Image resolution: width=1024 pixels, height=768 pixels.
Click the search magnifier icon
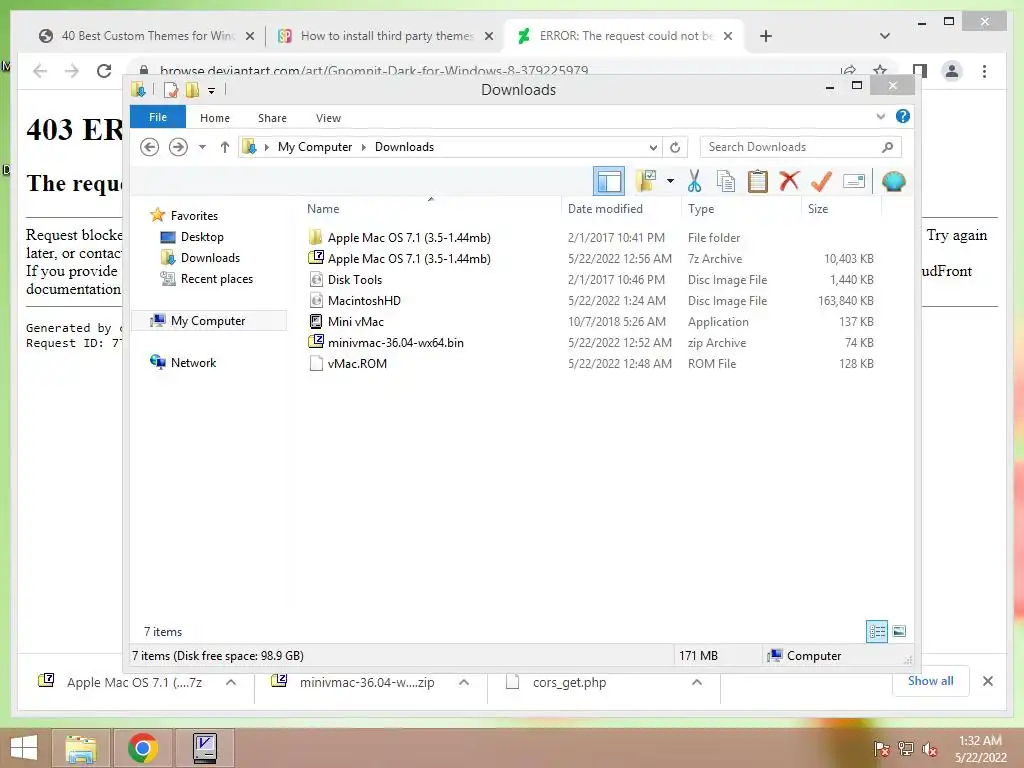(x=887, y=147)
